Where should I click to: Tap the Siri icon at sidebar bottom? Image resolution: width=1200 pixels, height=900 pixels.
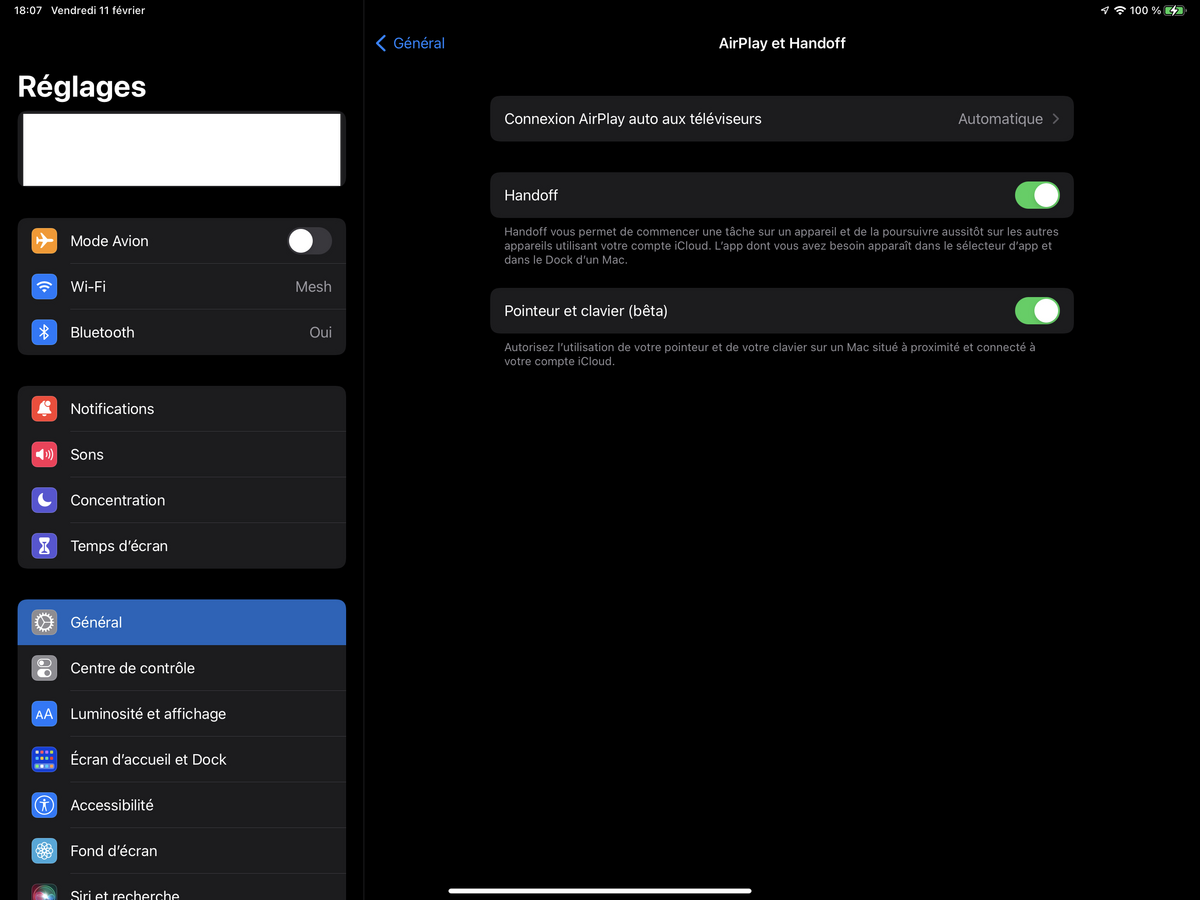click(44, 892)
